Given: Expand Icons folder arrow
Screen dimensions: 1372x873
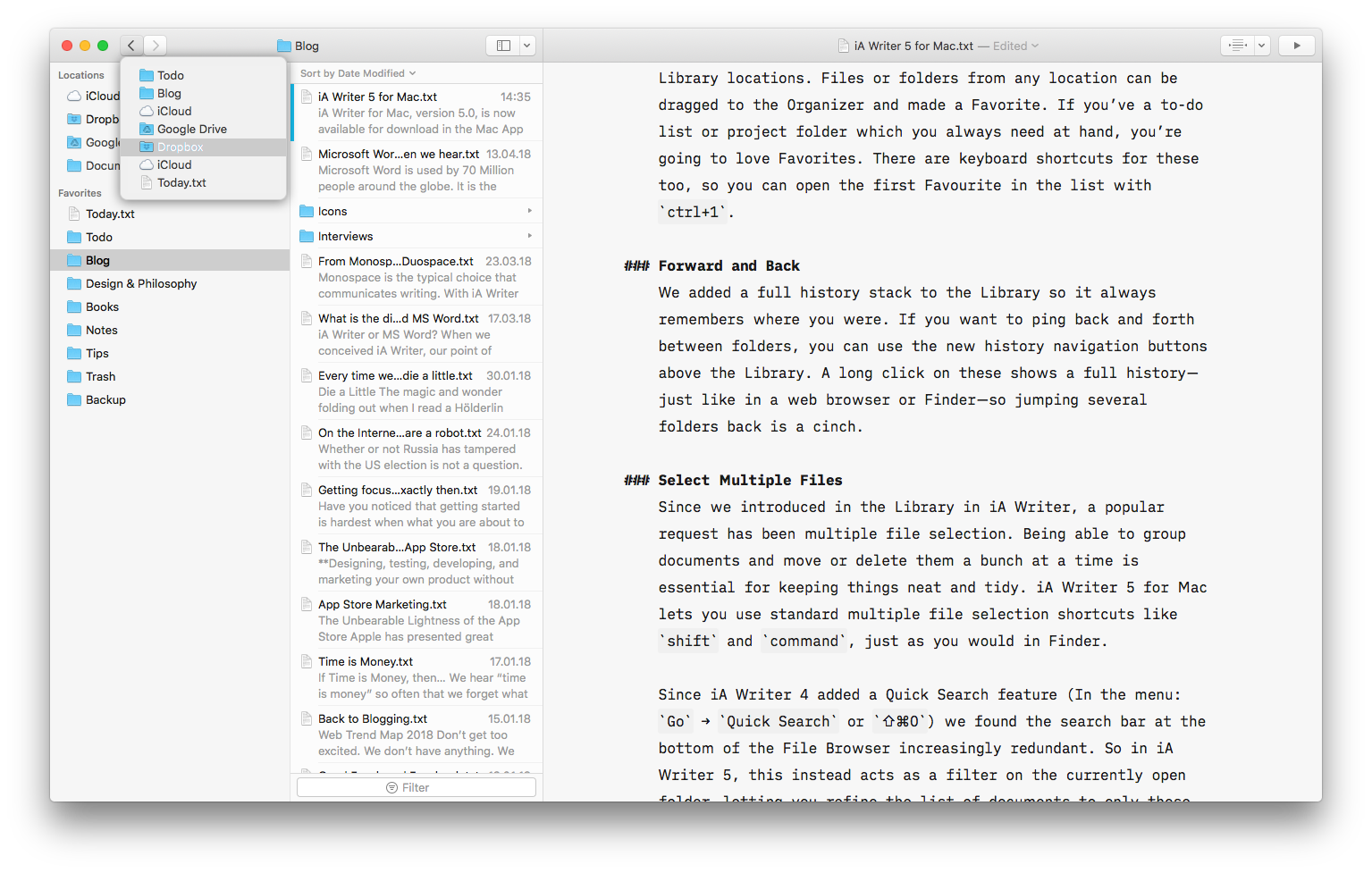Looking at the screenshot, I should pyautogui.click(x=530, y=212).
